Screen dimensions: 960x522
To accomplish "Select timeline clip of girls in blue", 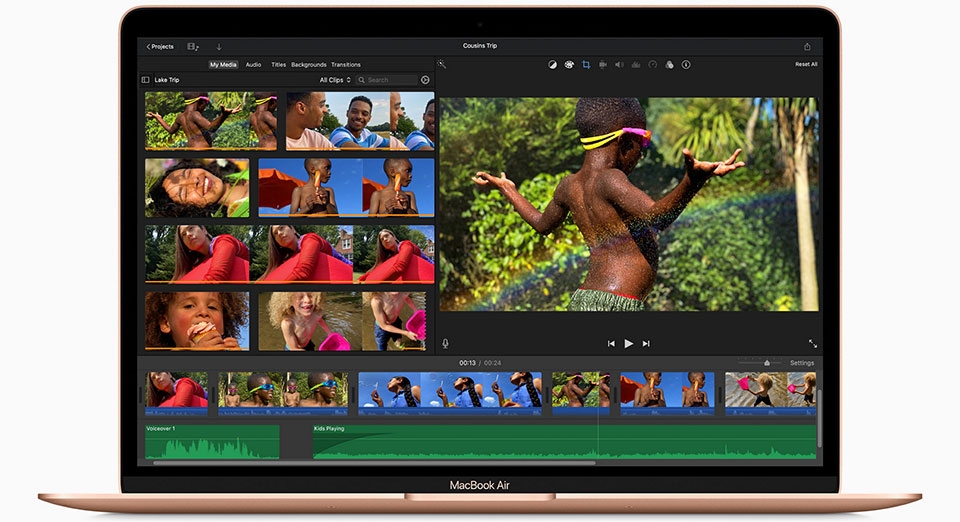I will click(x=450, y=393).
